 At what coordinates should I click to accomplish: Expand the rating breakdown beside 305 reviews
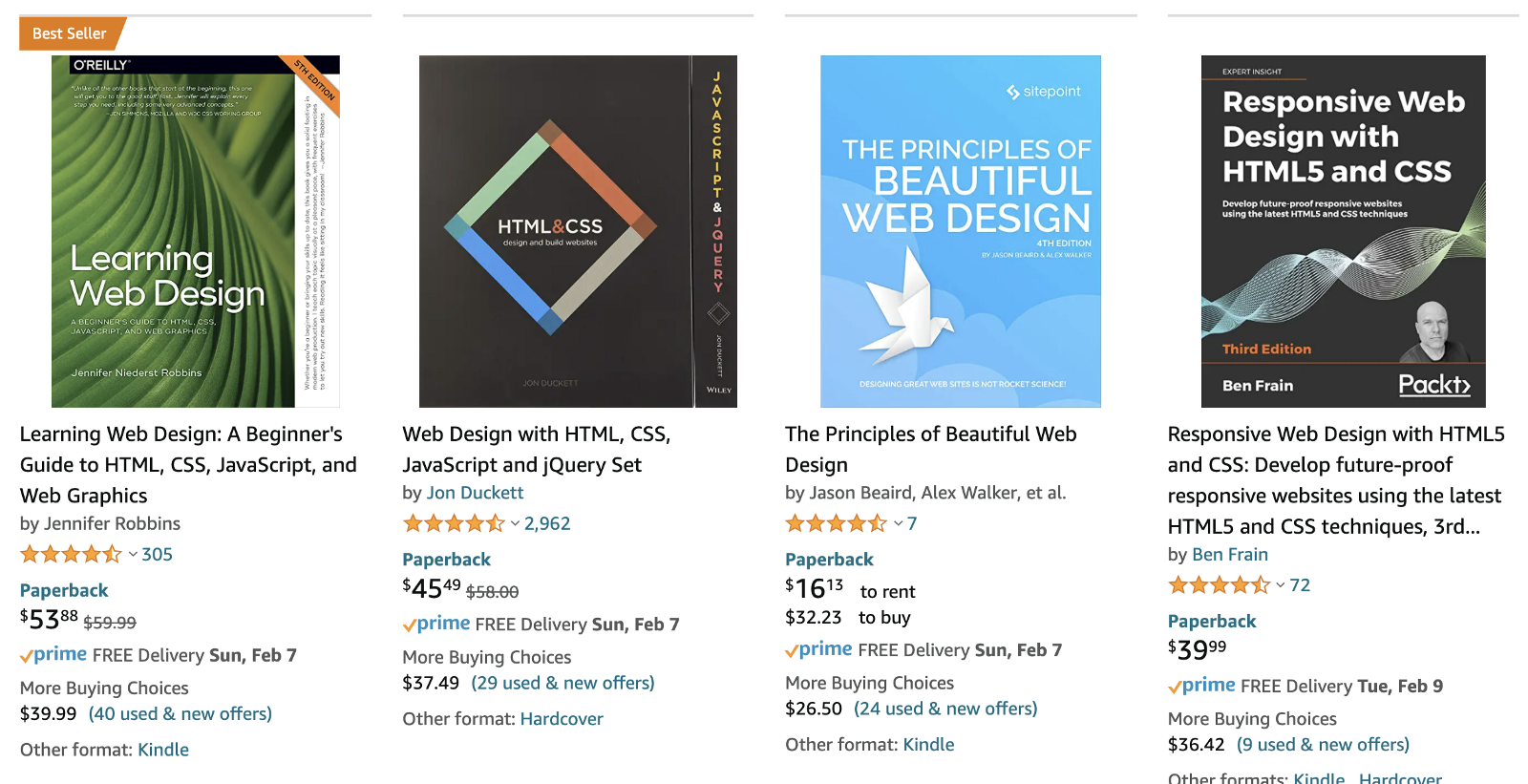pyautogui.click(x=132, y=554)
